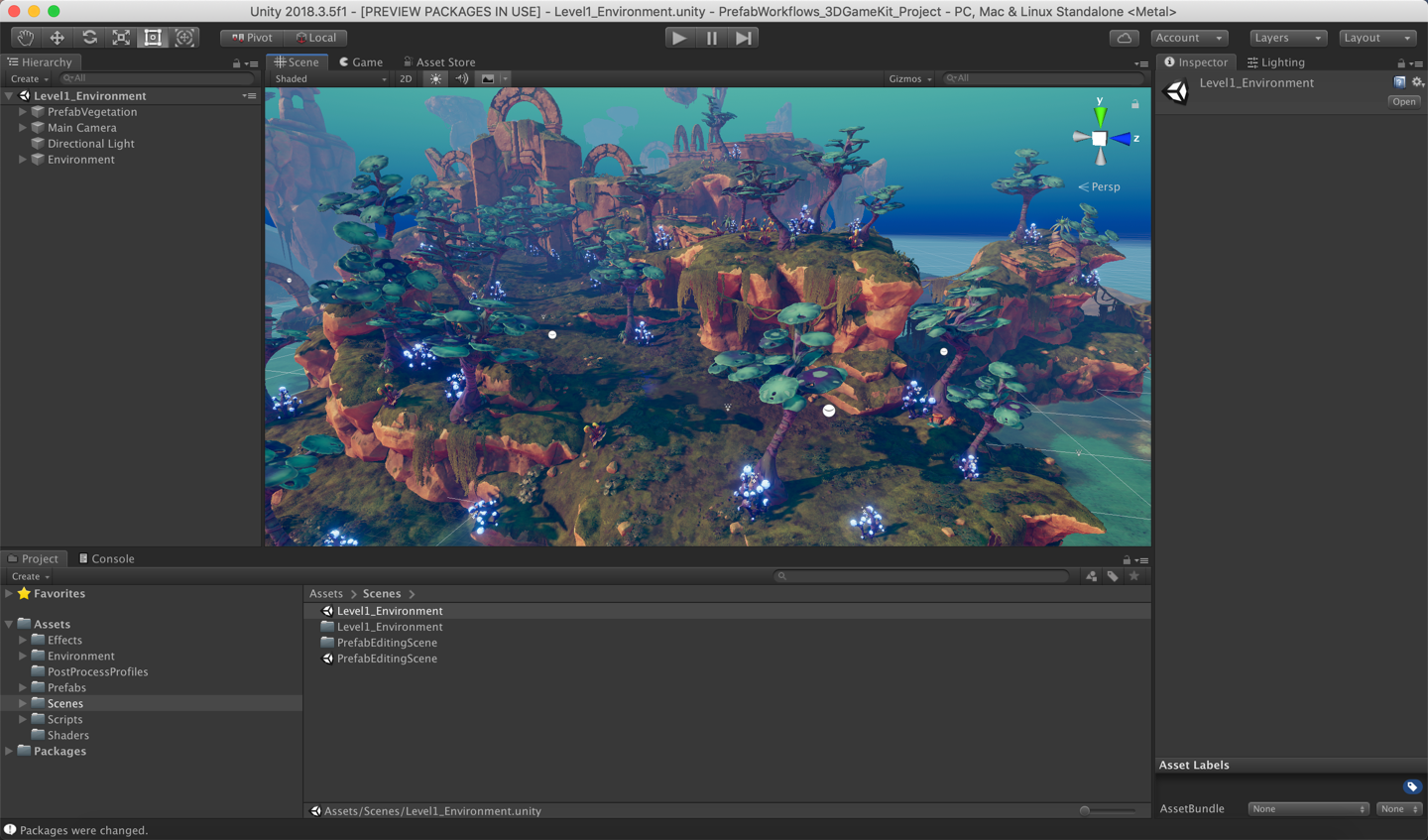The width and height of the screenshot is (1428, 840).
Task: Open the Unity Cloud services button
Action: coord(1124,38)
